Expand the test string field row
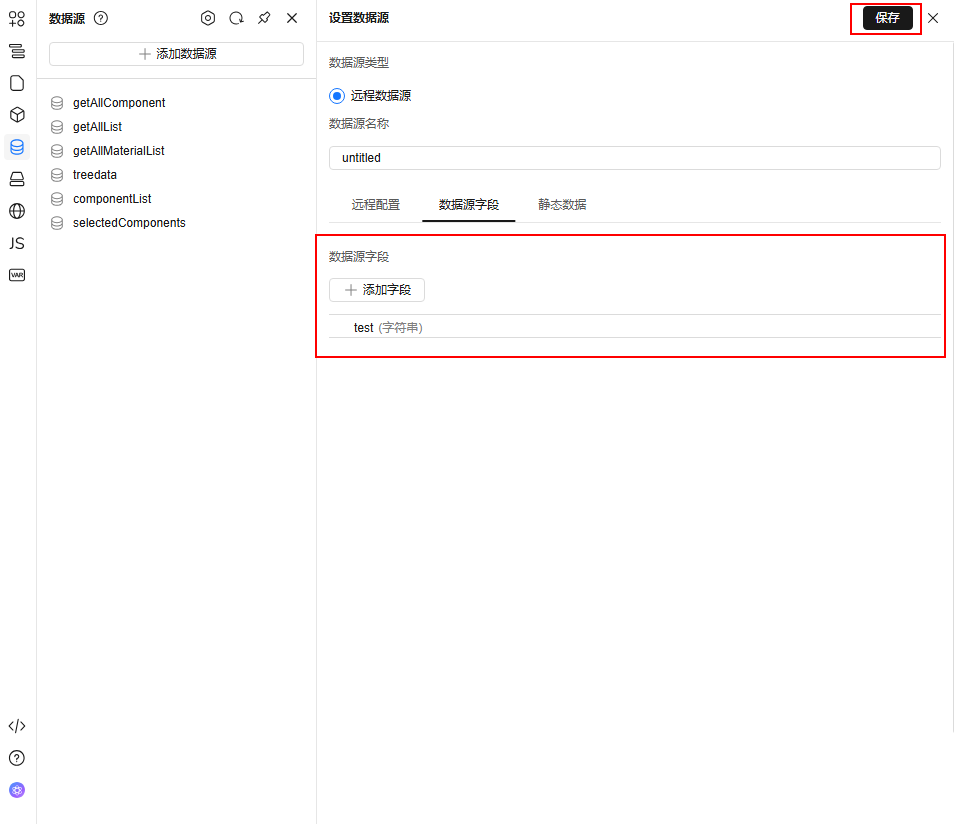This screenshot has height=824, width=954. (x=388, y=328)
